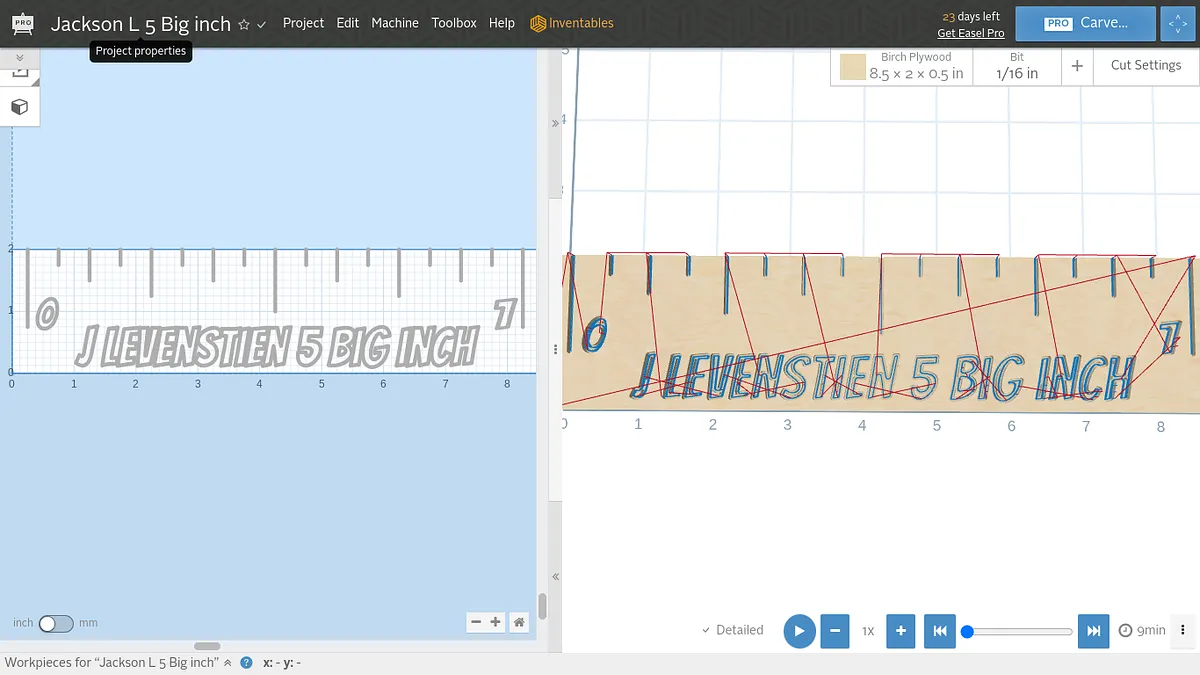1200x675 pixels.
Task: Expand the left tool panel chevron
Action: coord(19,58)
